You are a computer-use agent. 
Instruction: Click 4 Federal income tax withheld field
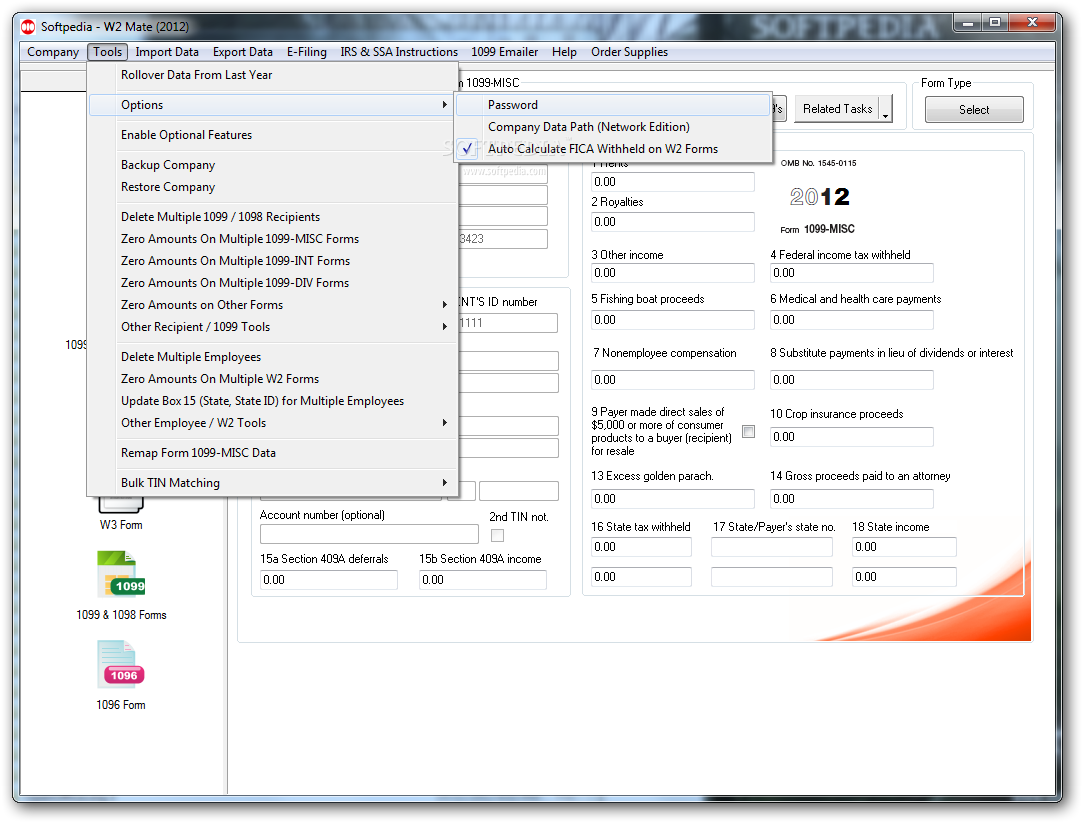pos(852,273)
